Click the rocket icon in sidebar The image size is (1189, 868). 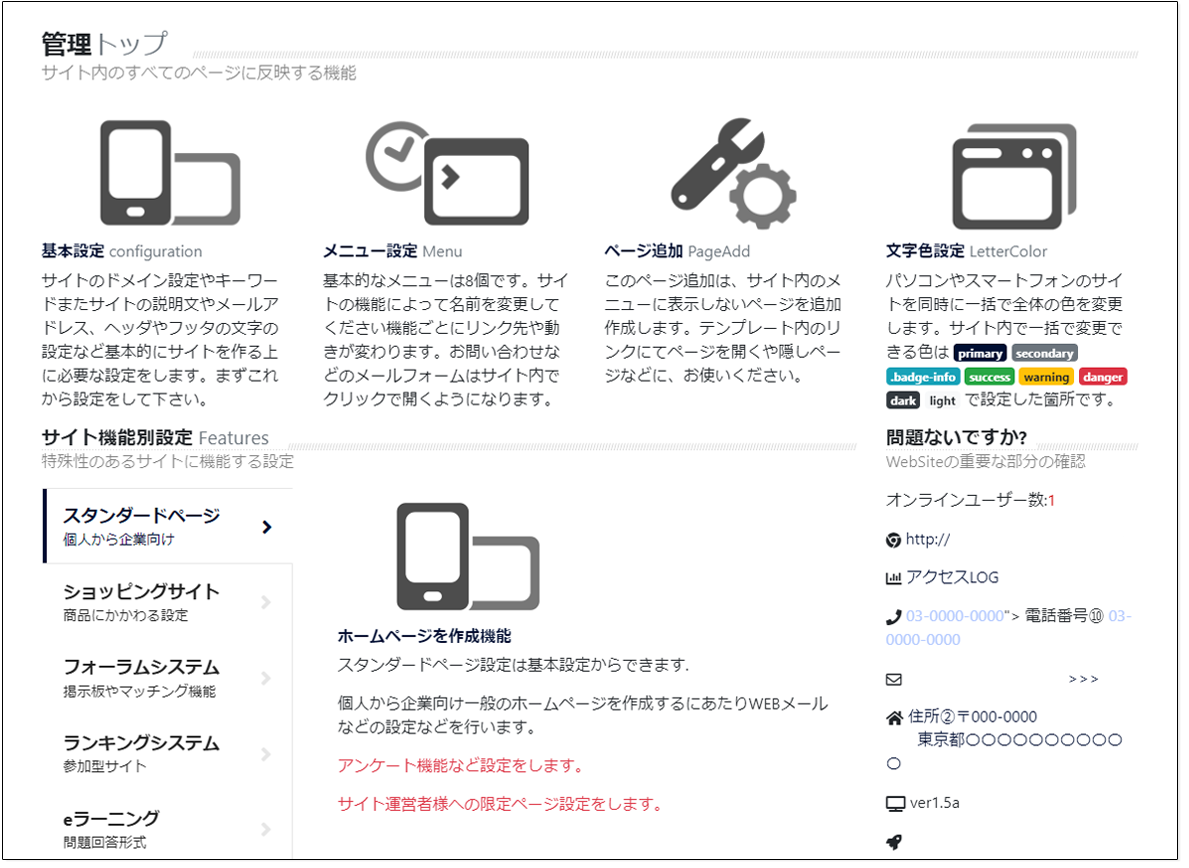(x=894, y=842)
